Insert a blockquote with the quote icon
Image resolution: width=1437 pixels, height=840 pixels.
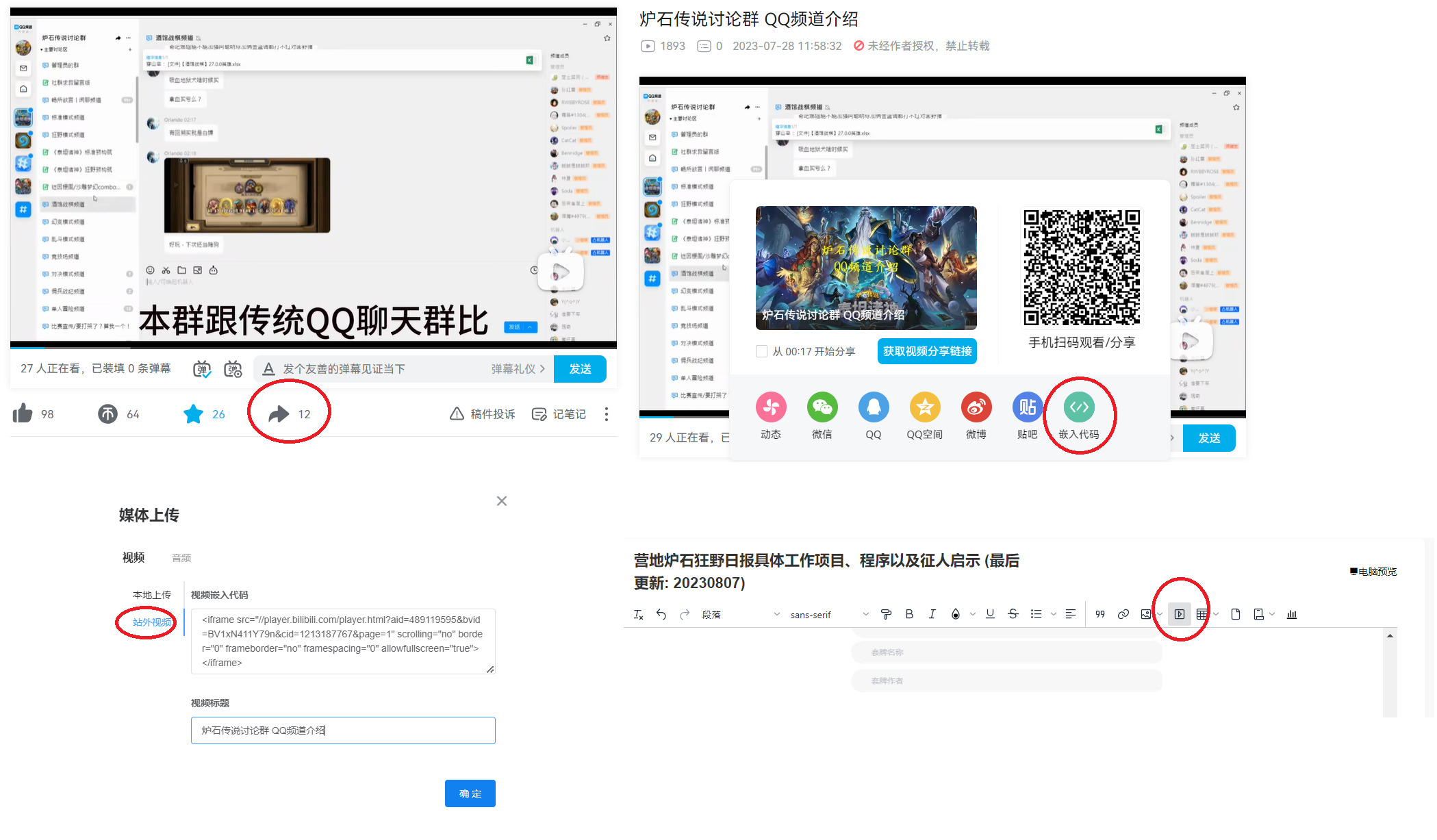coord(1100,615)
